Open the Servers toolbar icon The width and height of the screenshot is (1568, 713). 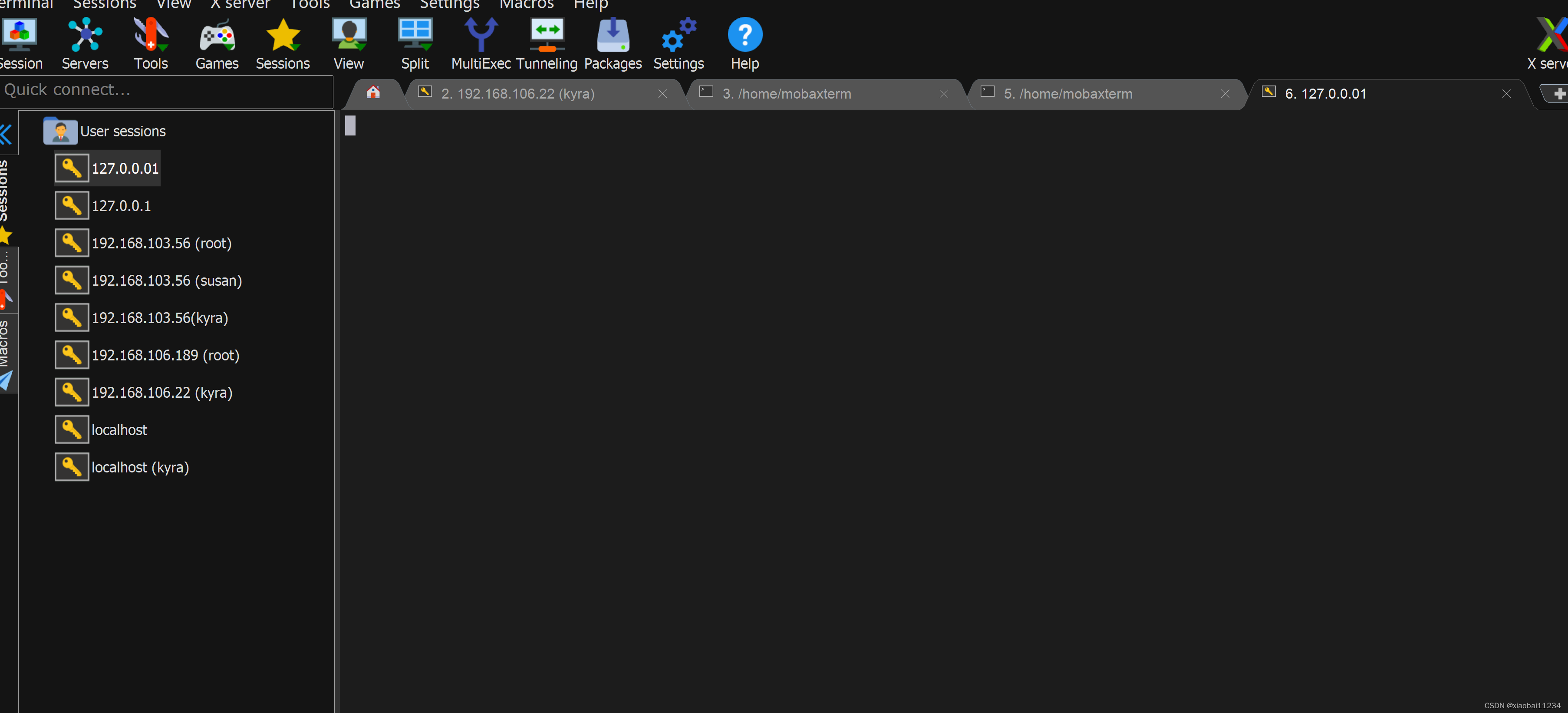(85, 35)
